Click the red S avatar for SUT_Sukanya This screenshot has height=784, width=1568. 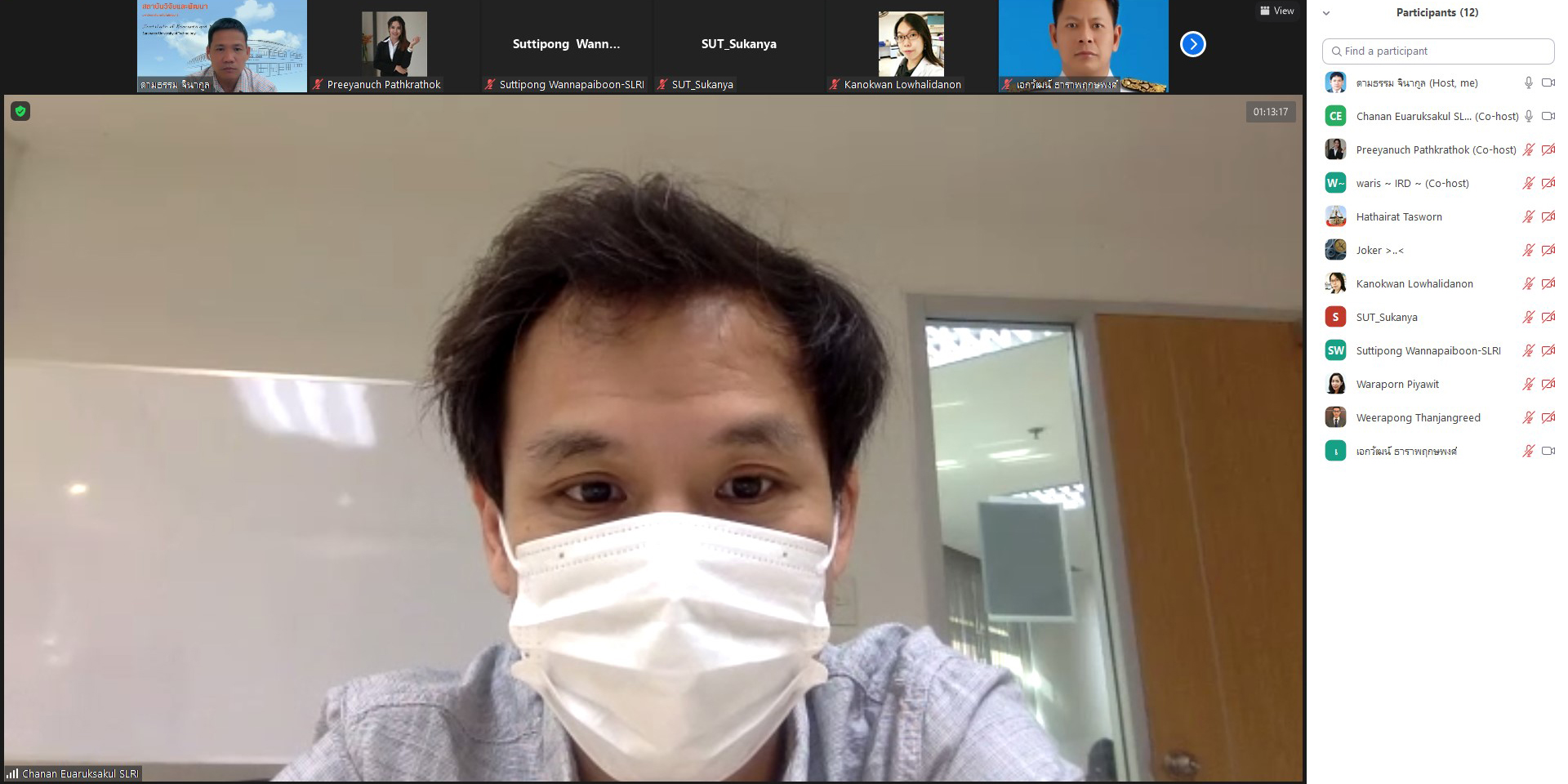pyautogui.click(x=1335, y=317)
